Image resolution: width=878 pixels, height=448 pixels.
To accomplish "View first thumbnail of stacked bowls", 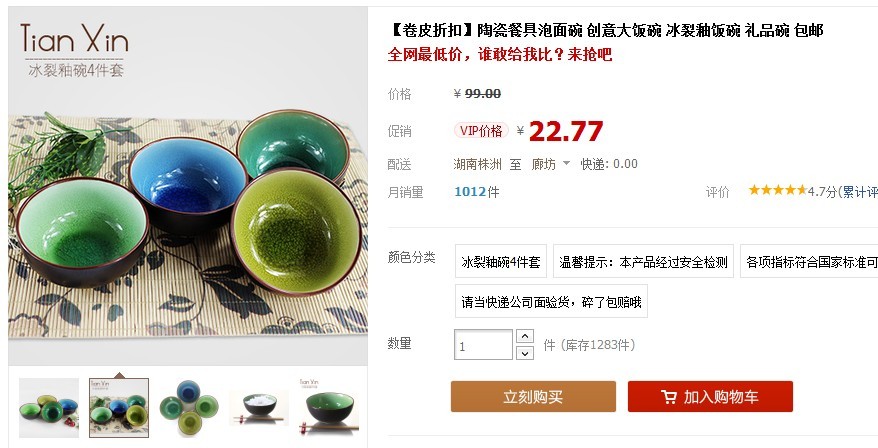I will pos(49,408).
